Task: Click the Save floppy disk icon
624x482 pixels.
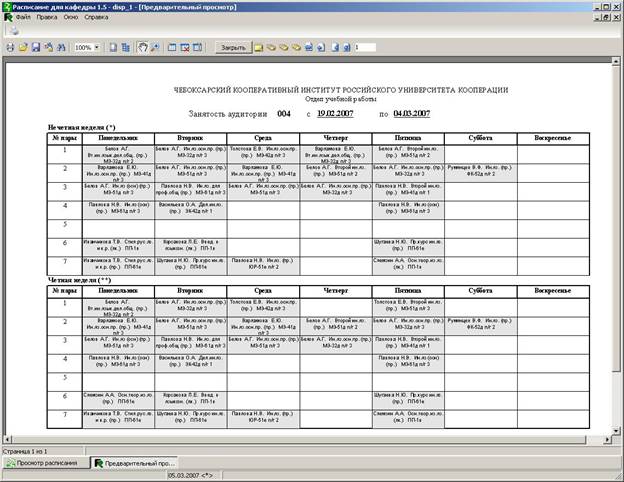Action: click(34, 47)
